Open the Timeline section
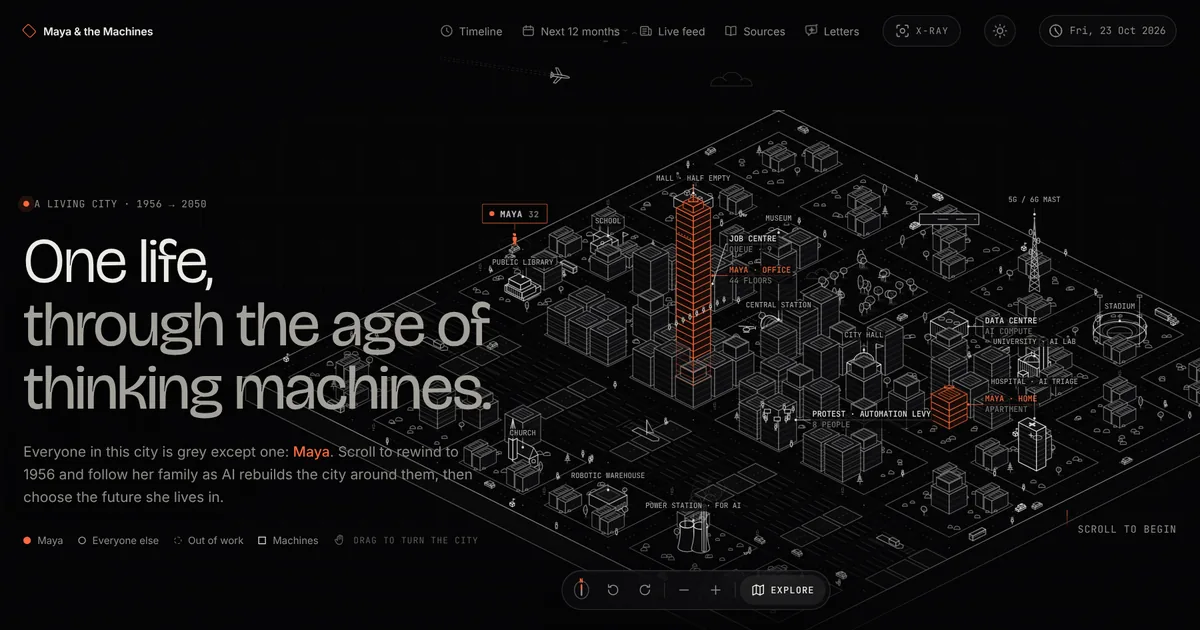The width and height of the screenshot is (1200, 630). tap(471, 31)
